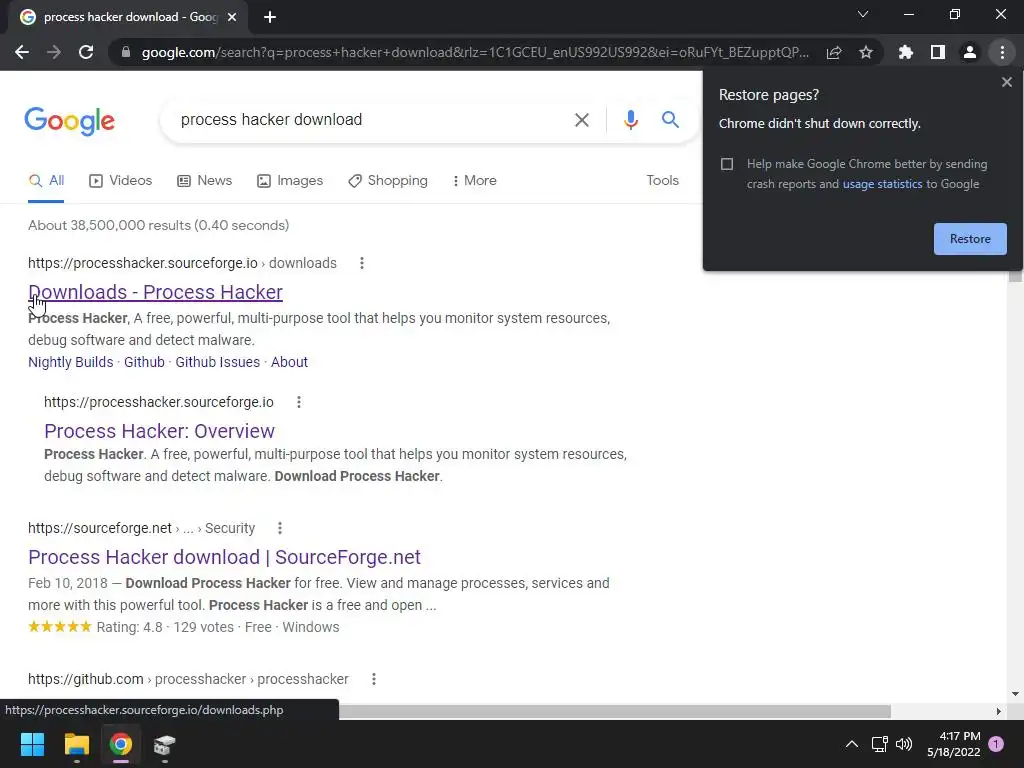Open the Extensions puzzle icon
Image resolution: width=1024 pixels, height=768 pixels.
coord(906,52)
